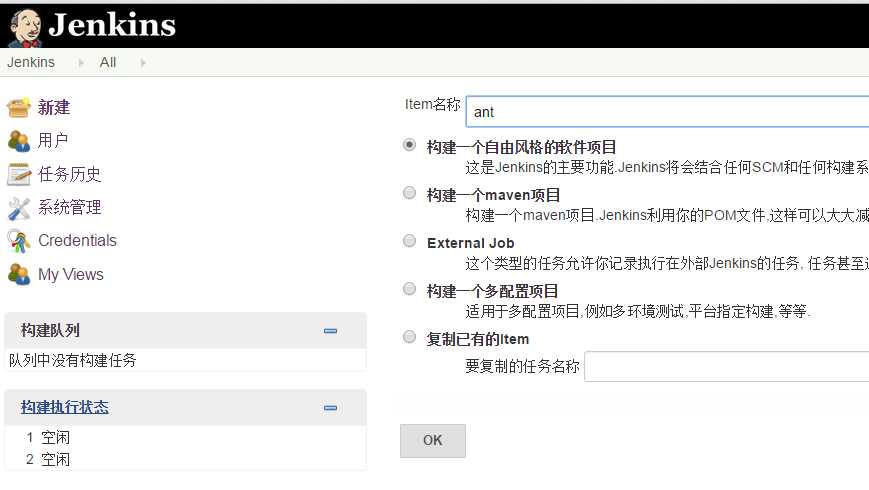
Task: Click the OK button
Action: coord(433,441)
